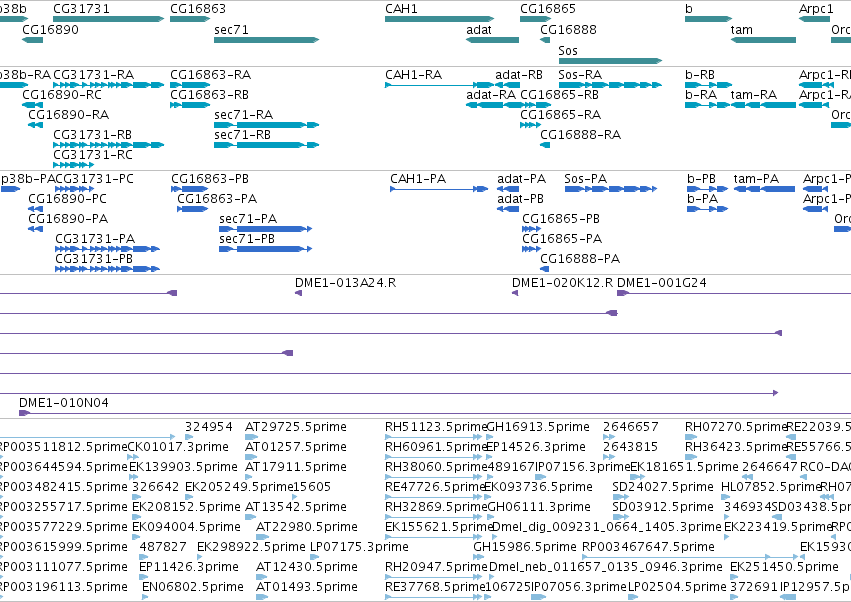
Task: Click the CG16888-RA transcript label
Action: (x=581, y=135)
